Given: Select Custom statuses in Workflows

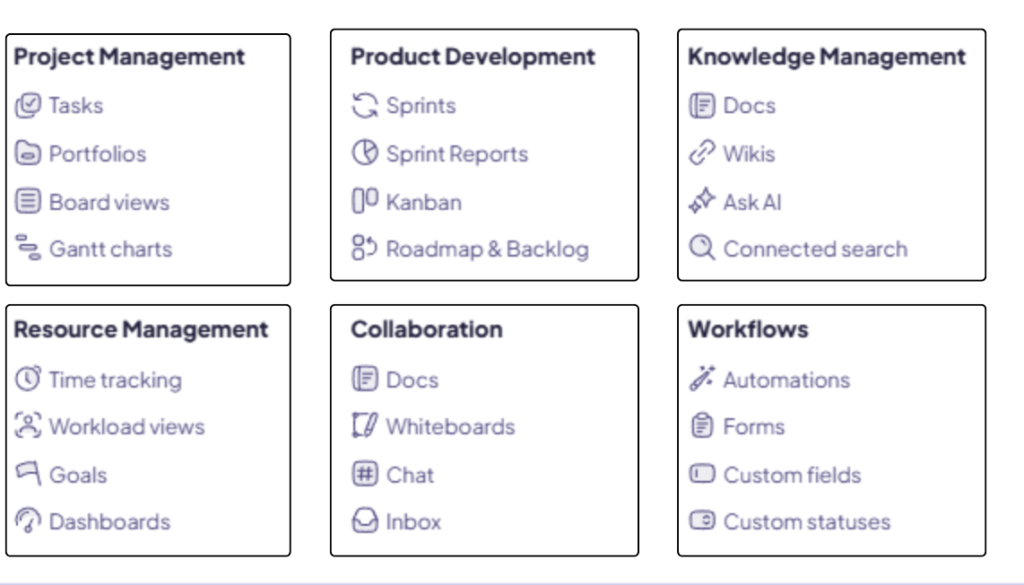Looking at the screenshot, I should (x=807, y=522).
